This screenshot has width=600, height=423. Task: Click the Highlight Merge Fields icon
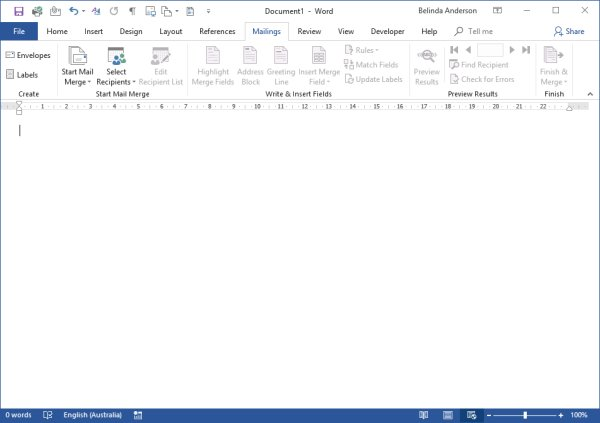coord(213,66)
